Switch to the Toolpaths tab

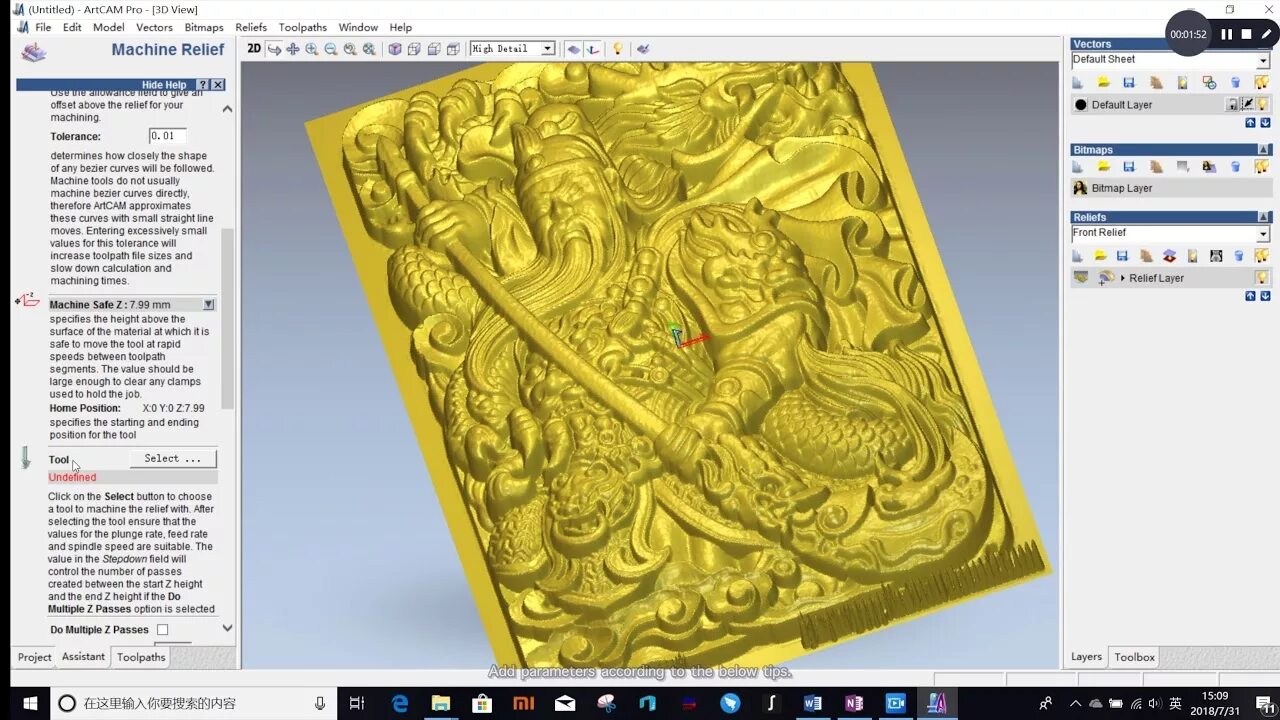click(141, 657)
